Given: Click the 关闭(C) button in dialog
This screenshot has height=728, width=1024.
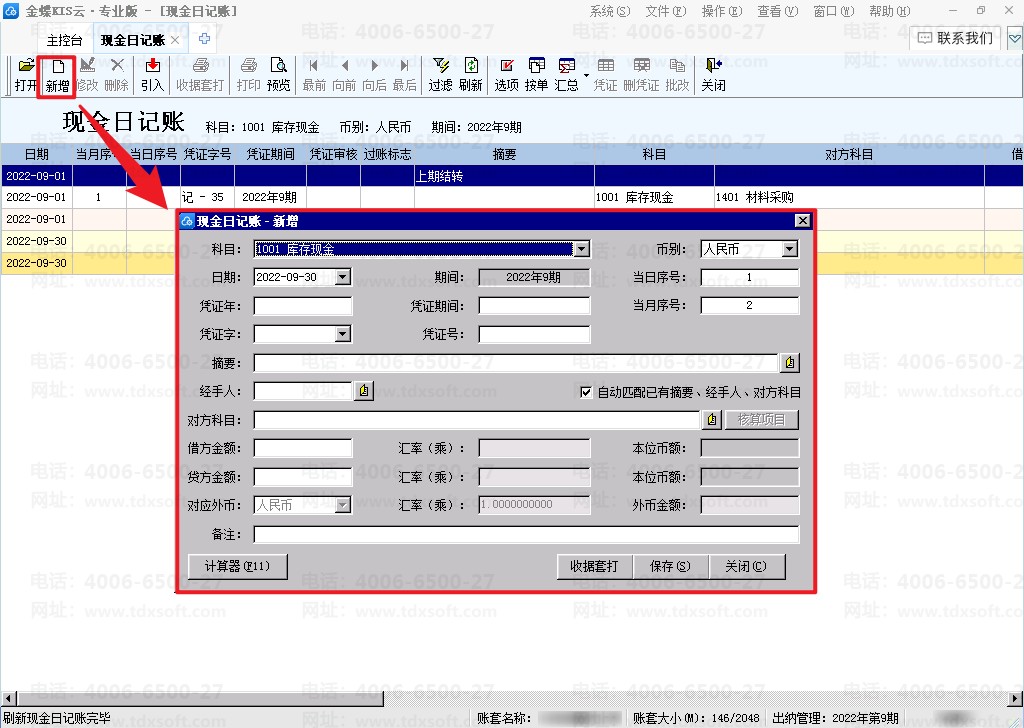Looking at the screenshot, I should tap(746, 566).
